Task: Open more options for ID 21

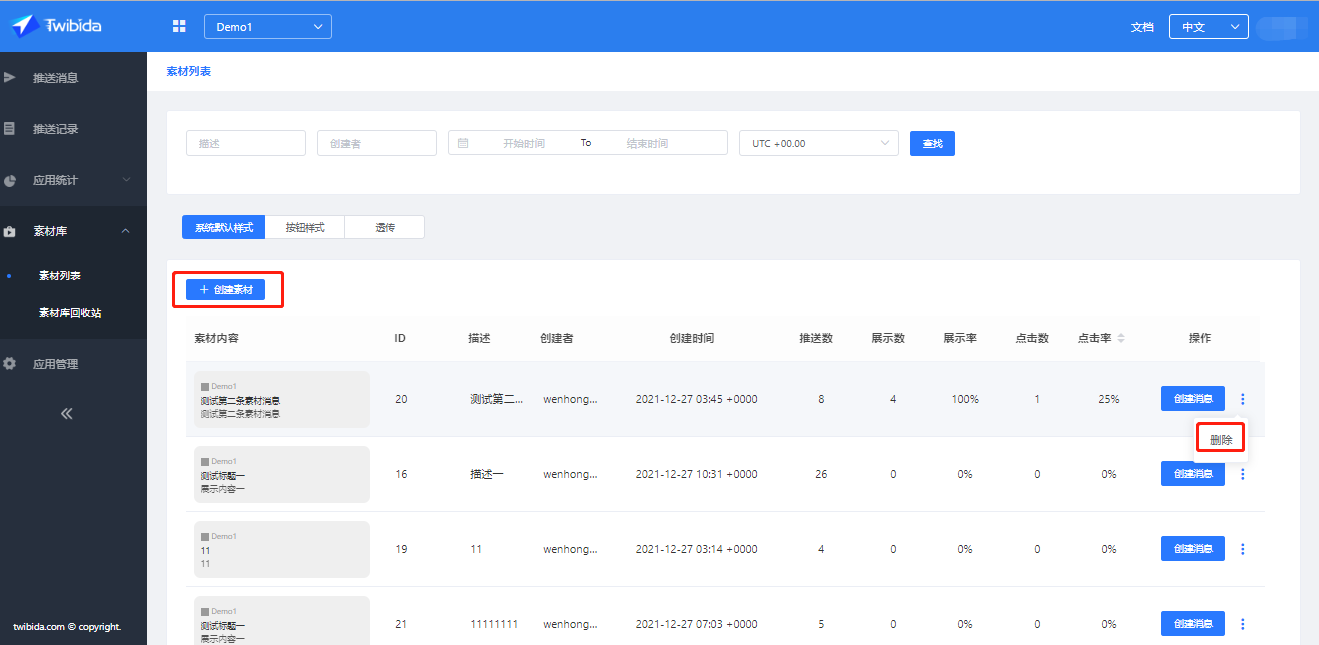Action: point(1243,624)
